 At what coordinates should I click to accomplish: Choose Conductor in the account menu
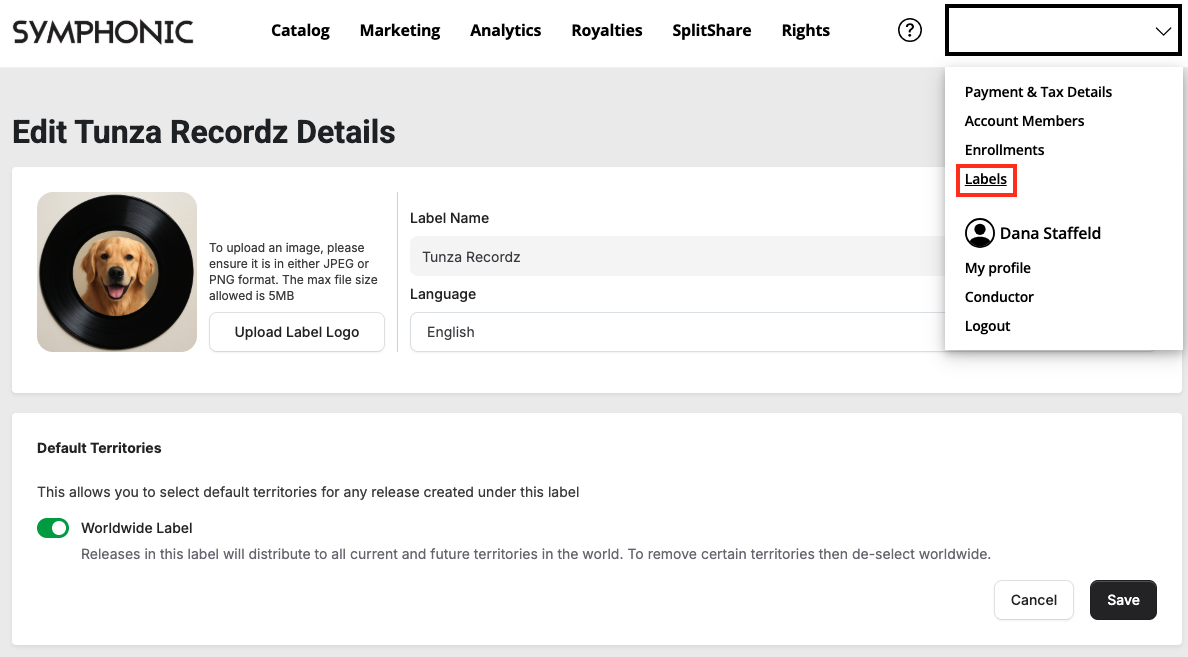tap(999, 297)
